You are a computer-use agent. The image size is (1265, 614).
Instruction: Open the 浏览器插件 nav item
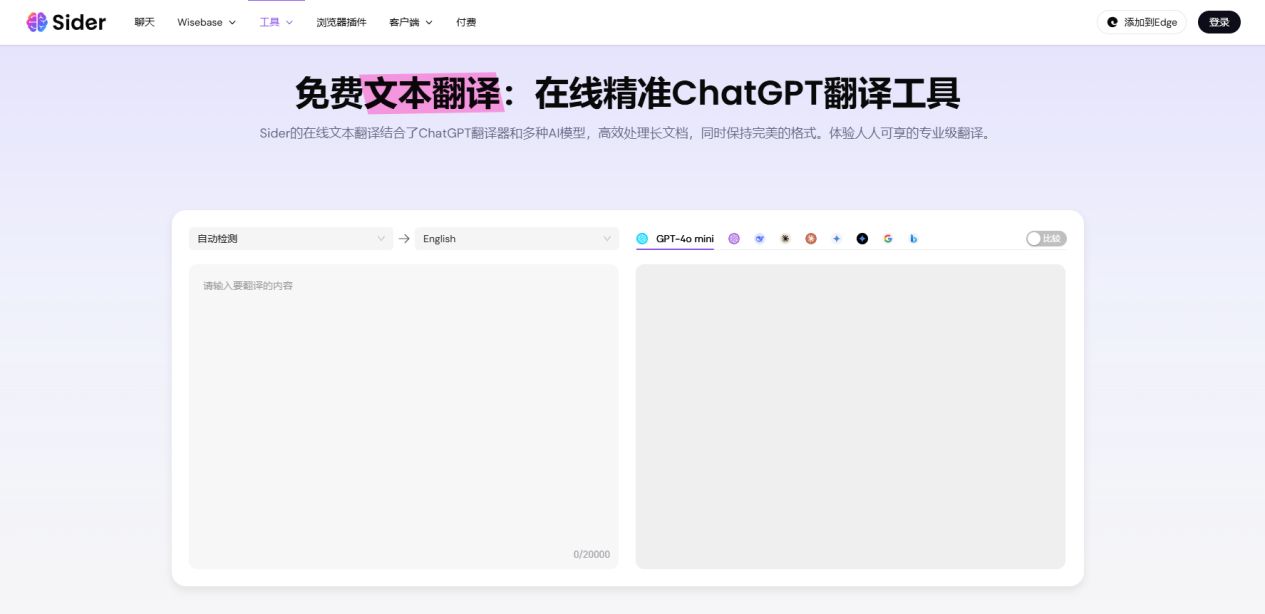pos(341,22)
